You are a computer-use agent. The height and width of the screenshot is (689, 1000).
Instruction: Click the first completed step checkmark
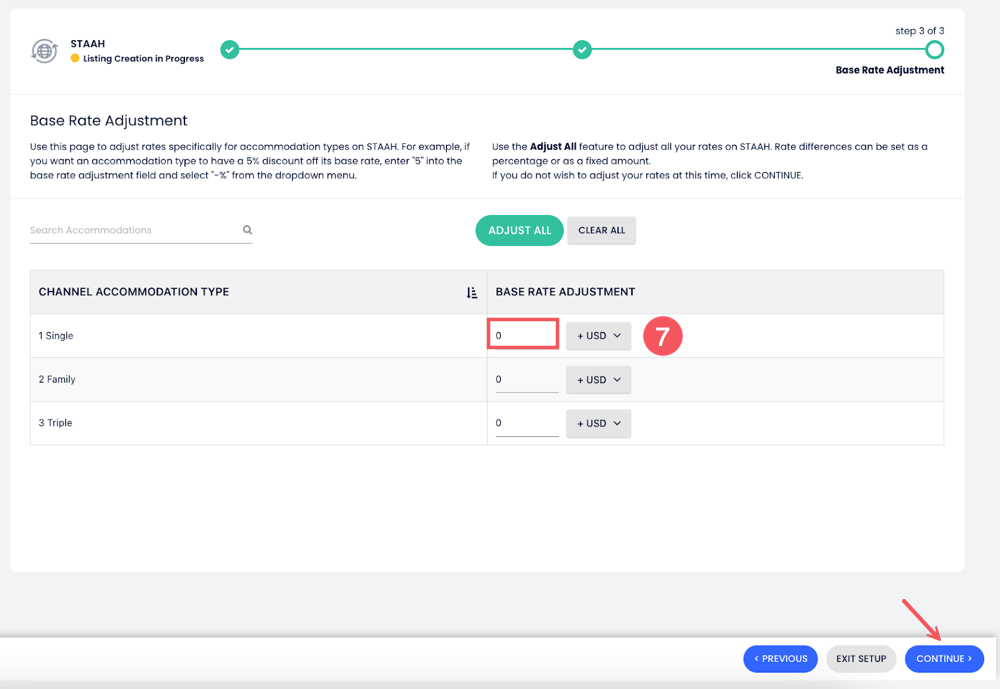[x=230, y=49]
